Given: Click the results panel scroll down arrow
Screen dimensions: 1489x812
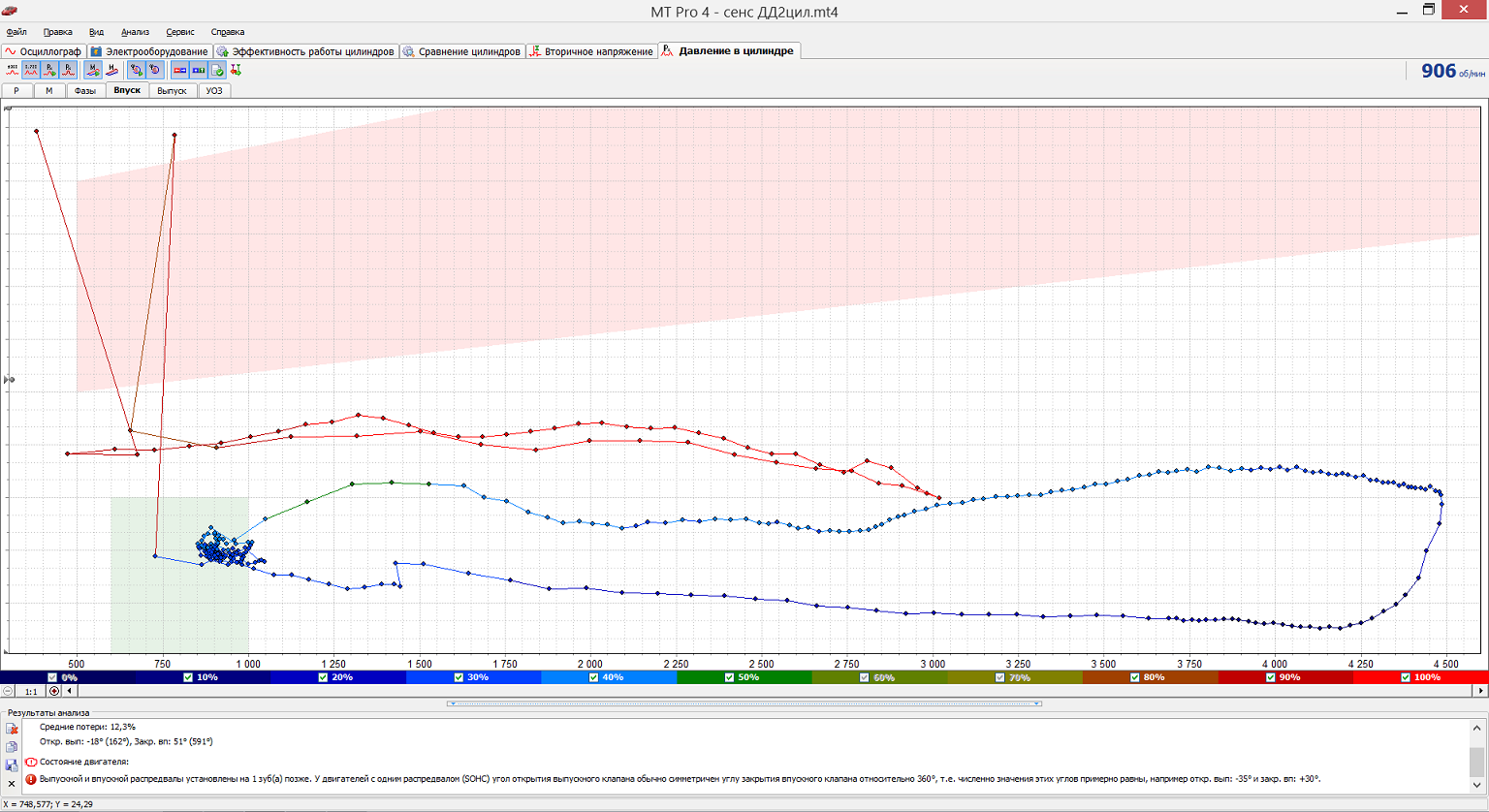Looking at the screenshot, I should (1477, 785).
